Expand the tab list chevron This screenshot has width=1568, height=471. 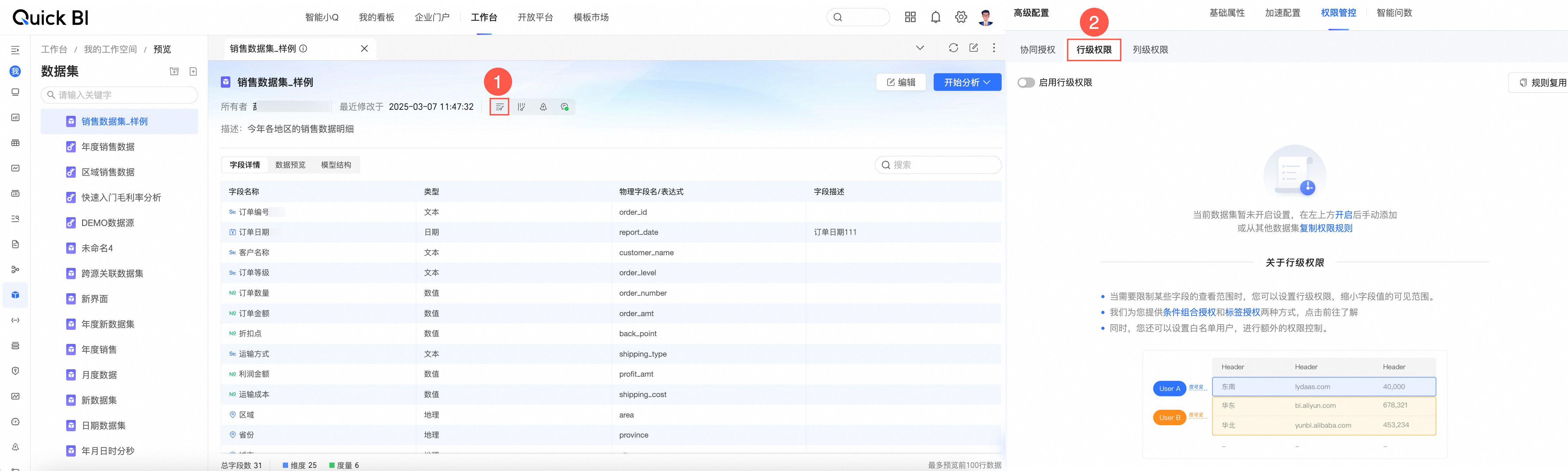click(920, 48)
